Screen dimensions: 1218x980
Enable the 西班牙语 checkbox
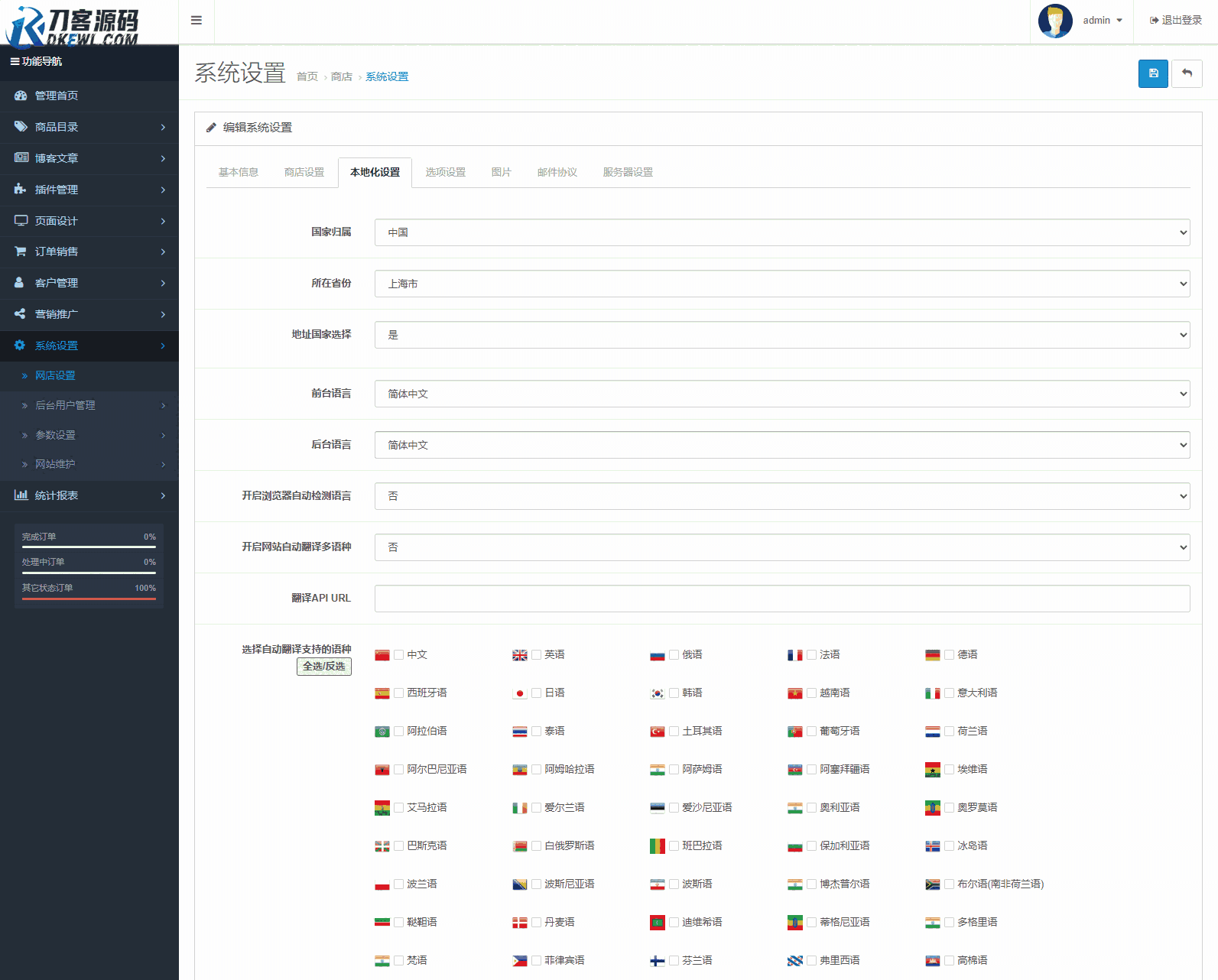point(399,693)
